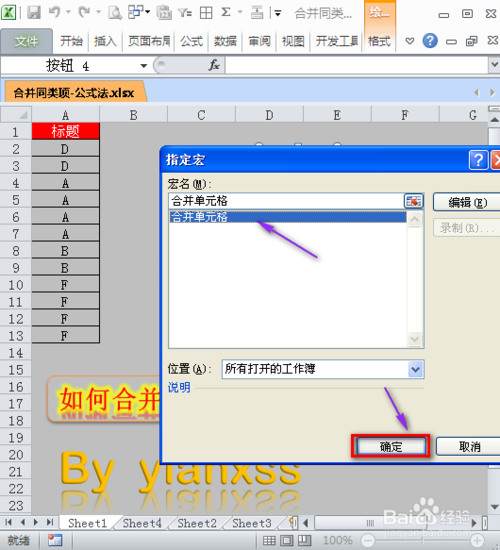The height and width of the screenshot is (550, 500).
Task: Switch to the 开发工具 ribbon tab
Action: pos(337,41)
